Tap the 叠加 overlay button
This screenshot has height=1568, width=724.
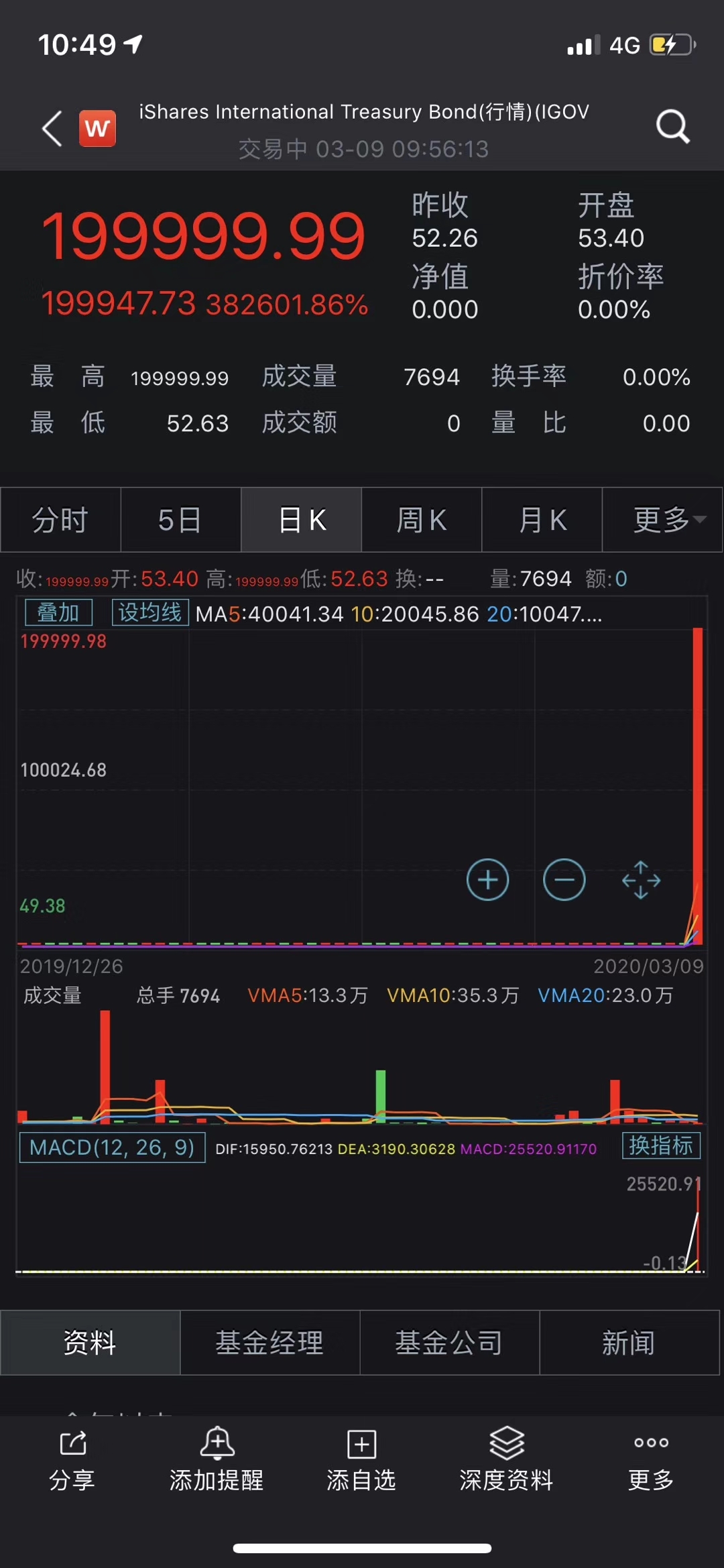(58, 612)
